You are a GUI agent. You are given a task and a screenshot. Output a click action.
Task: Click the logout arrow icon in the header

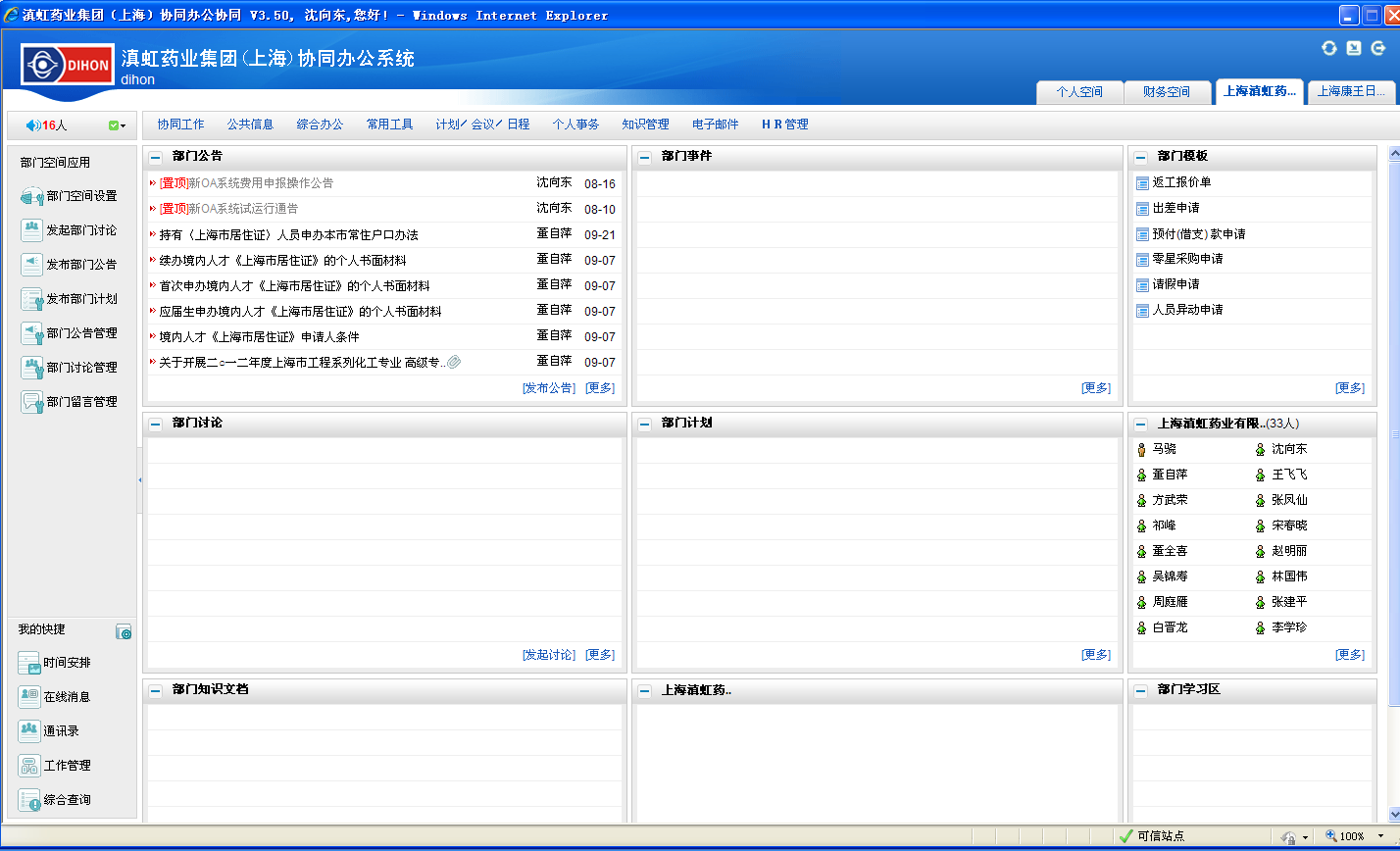point(1378,48)
